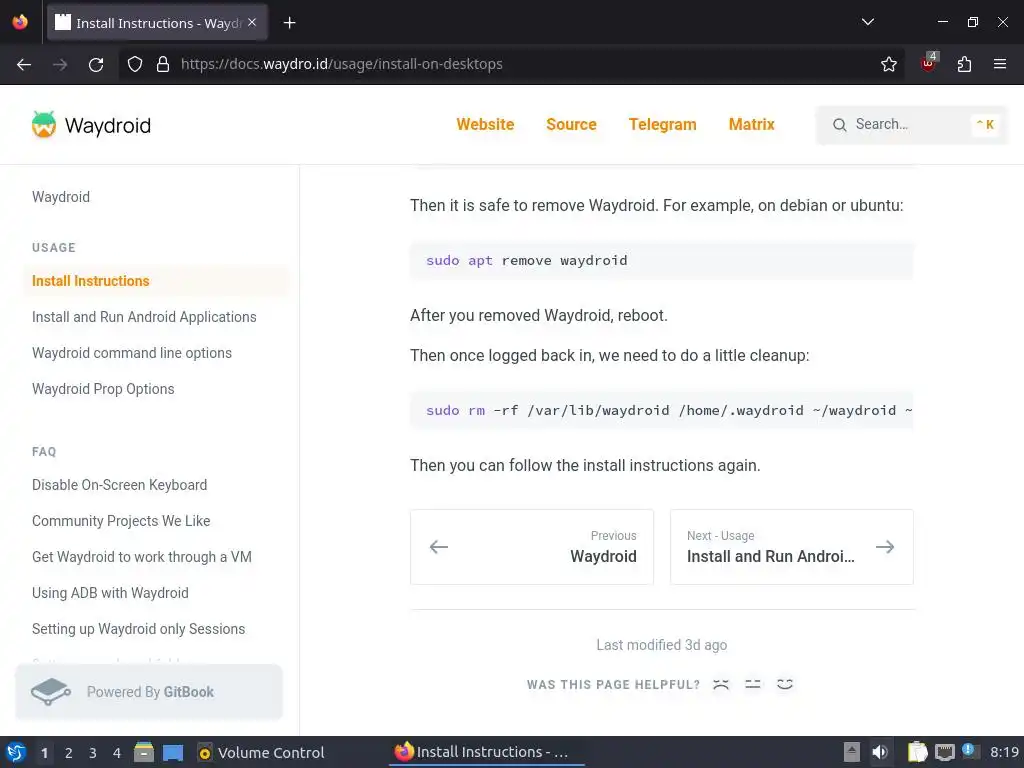Click the GitBook logo icon
Viewport: 1024px width, 768px height.
pyautogui.click(x=51, y=692)
